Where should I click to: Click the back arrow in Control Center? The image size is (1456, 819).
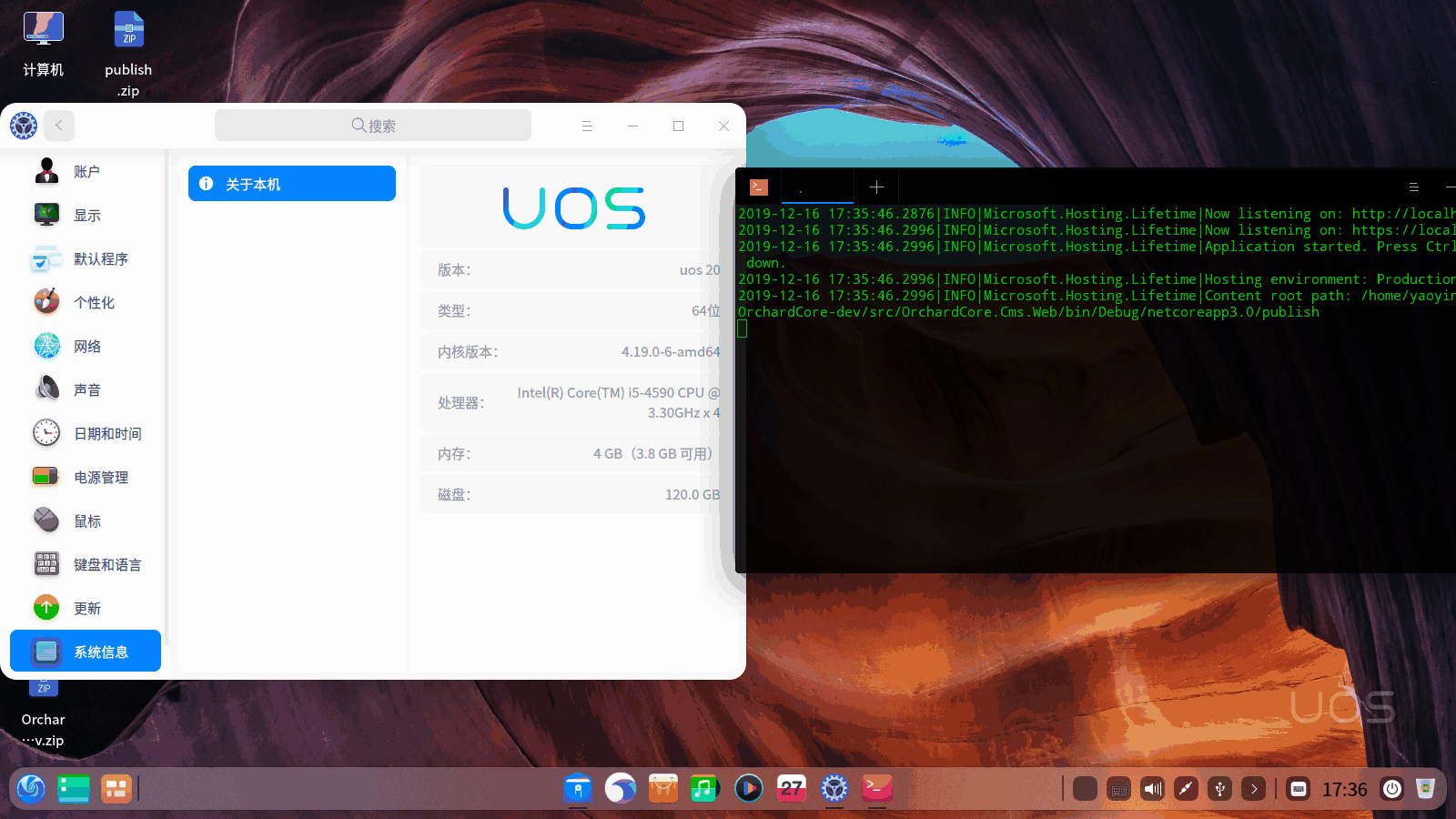pos(59,126)
